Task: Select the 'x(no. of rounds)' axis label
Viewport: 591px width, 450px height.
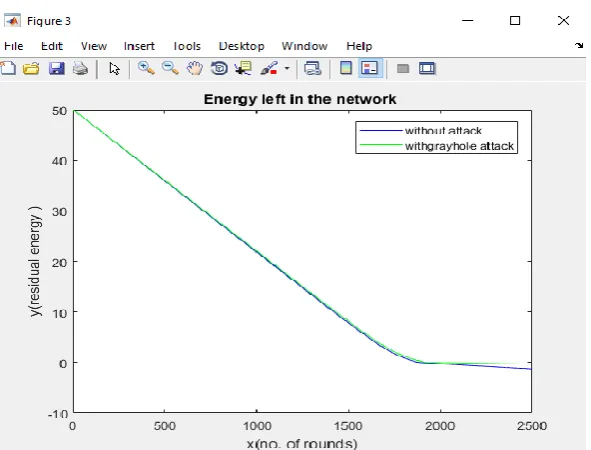Action: tap(302, 443)
